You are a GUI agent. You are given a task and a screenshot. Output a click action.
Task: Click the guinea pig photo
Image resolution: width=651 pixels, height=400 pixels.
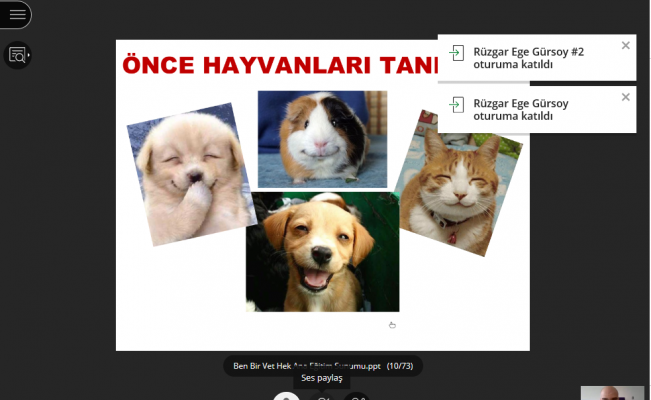(322, 138)
